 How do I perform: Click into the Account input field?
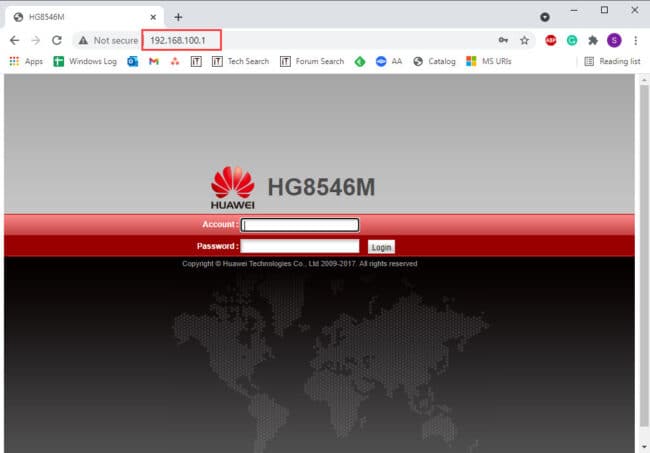[300, 225]
